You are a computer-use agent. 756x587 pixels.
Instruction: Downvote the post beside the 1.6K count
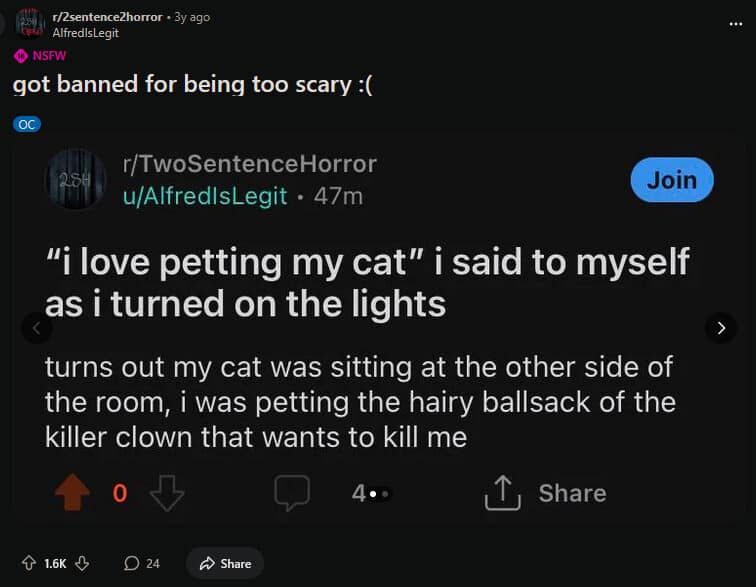tap(83, 563)
